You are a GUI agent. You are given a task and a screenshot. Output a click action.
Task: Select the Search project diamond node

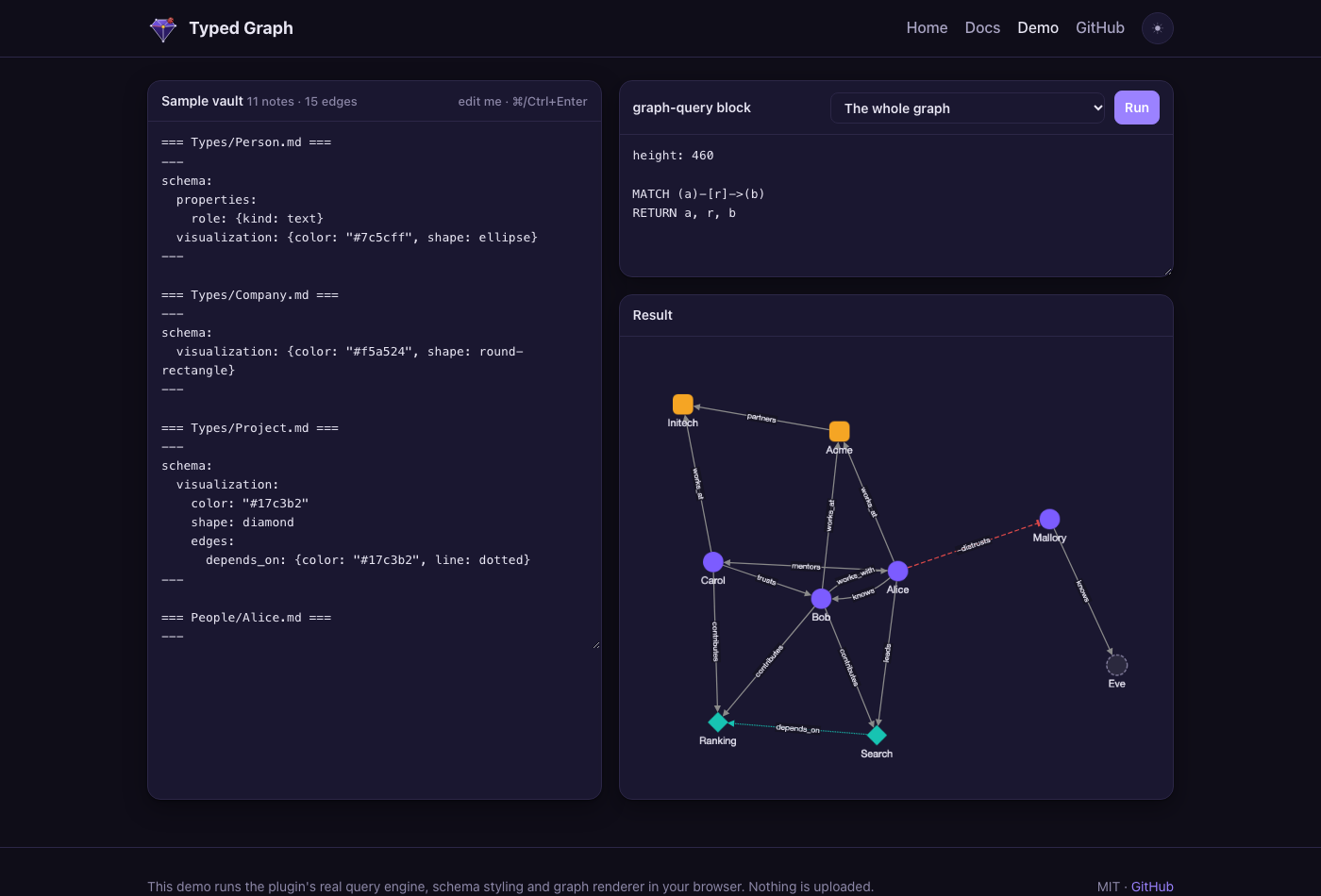click(877, 735)
